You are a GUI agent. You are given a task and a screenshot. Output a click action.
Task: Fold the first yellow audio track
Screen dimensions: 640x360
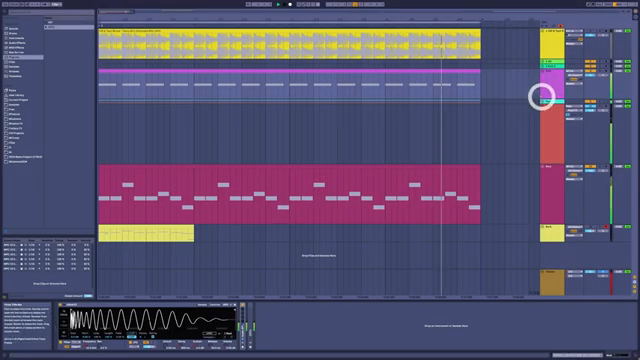pos(543,31)
